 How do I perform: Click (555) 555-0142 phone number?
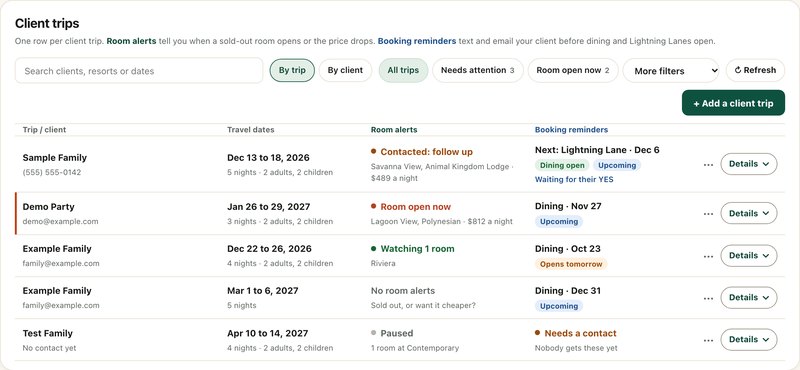pyautogui.click(x=52, y=172)
